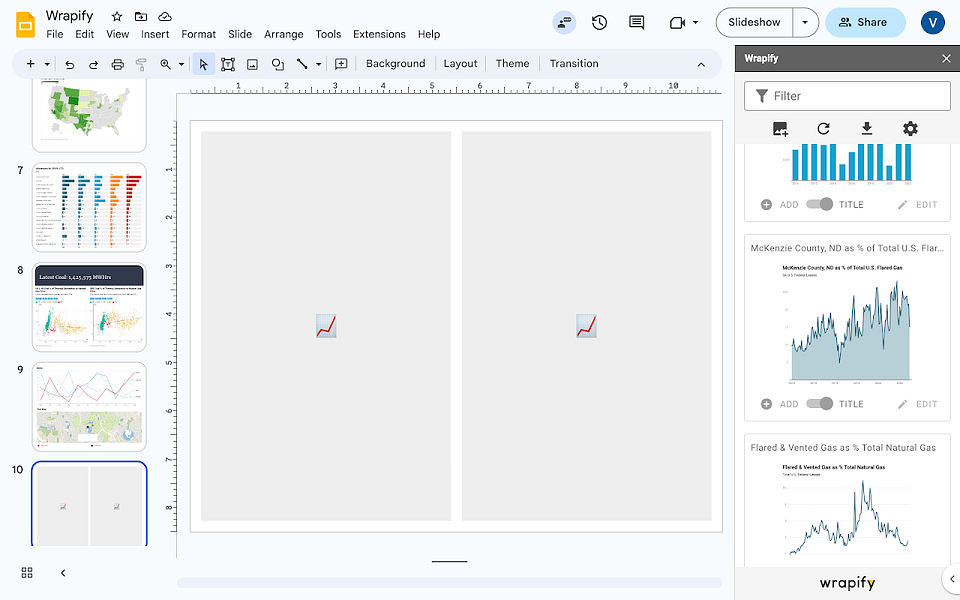The height and width of the screenshot is (600, 960).
Task: Expand the zoom level dropdown arrow
Action: tap(181, 64)
